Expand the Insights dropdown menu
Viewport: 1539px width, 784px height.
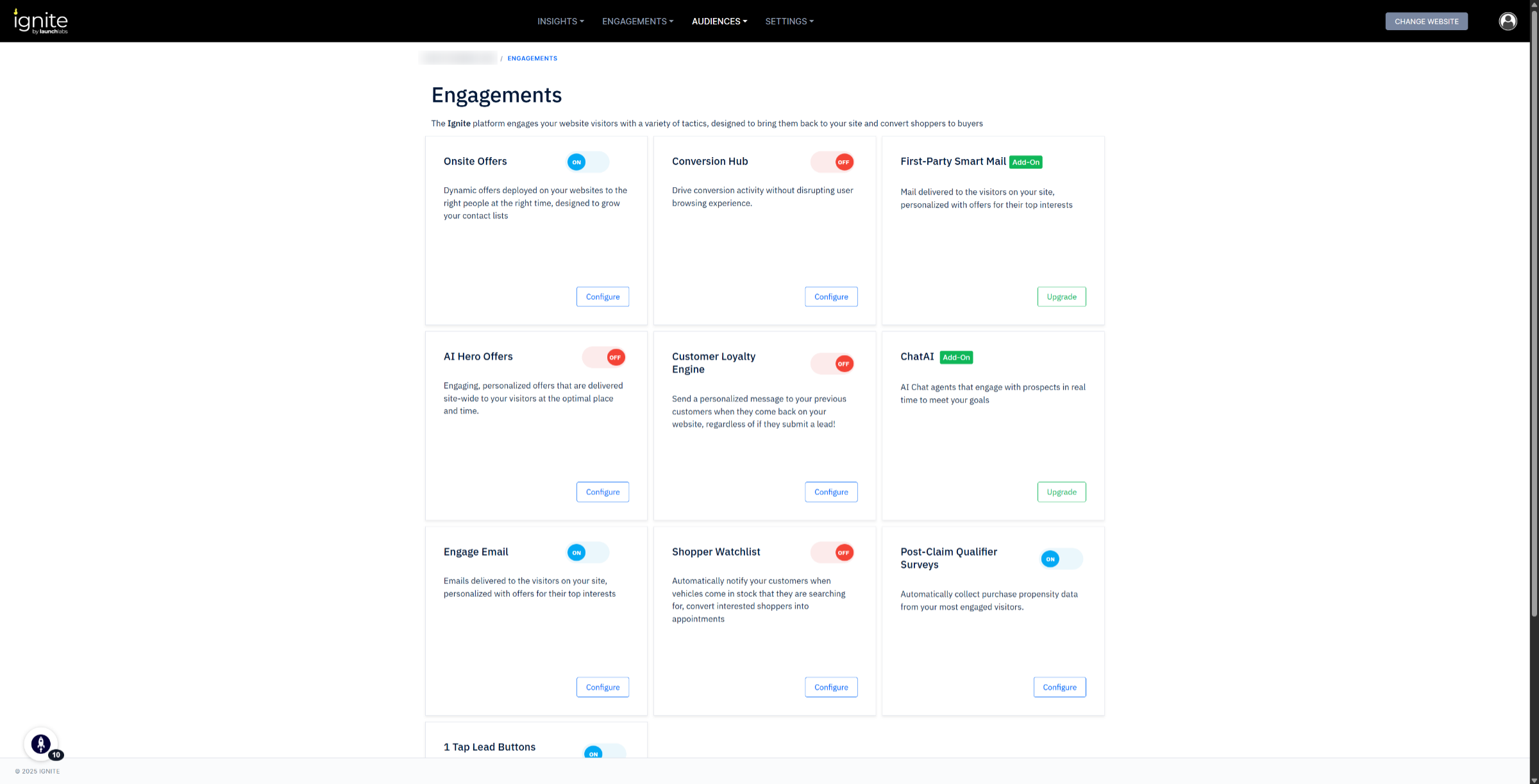(x=560, y=21)
